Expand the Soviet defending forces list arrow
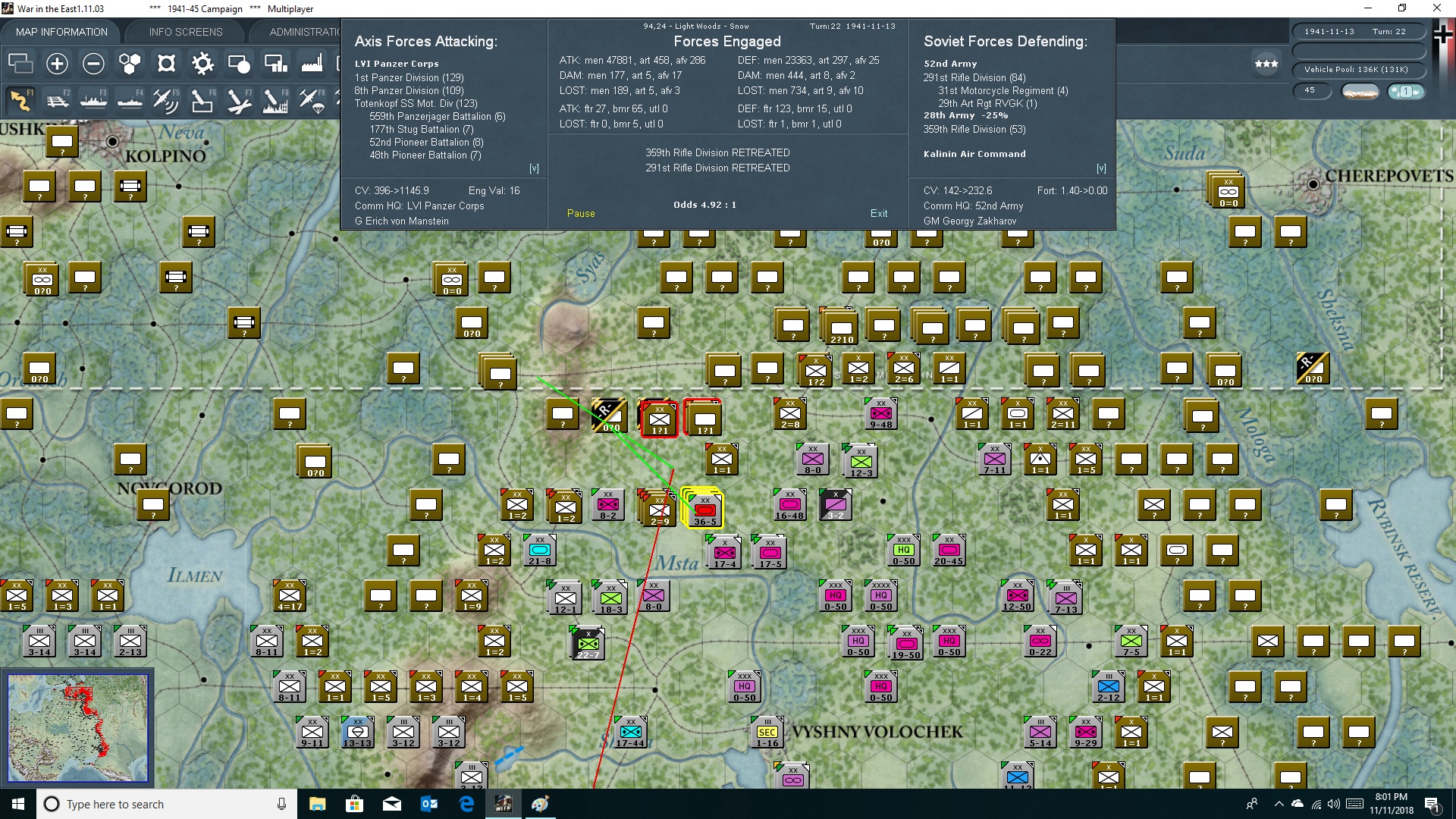This screenshot has width=1456, height=819. (1101, 168)
